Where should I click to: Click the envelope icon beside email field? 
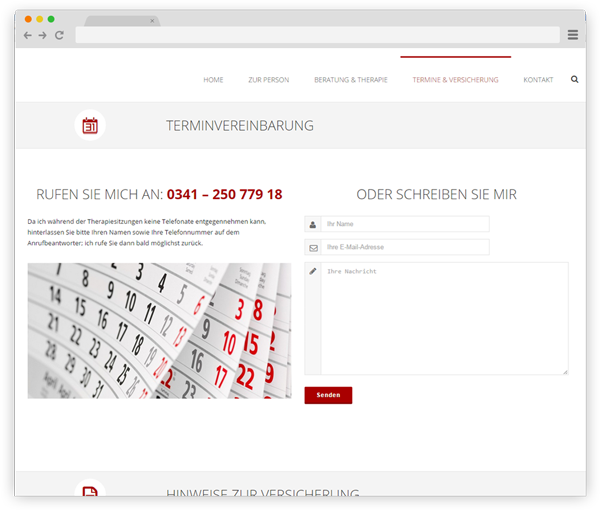313,248
